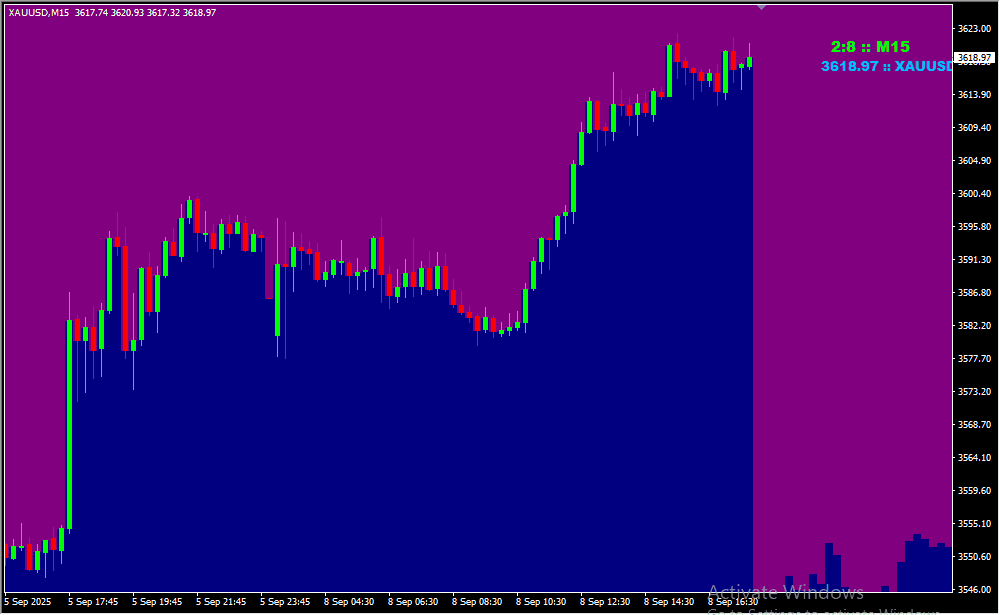Viewport: 1000px width, 615px height.
Task: Click the 3613.90 price level on axis
Action: click(973, 95)
